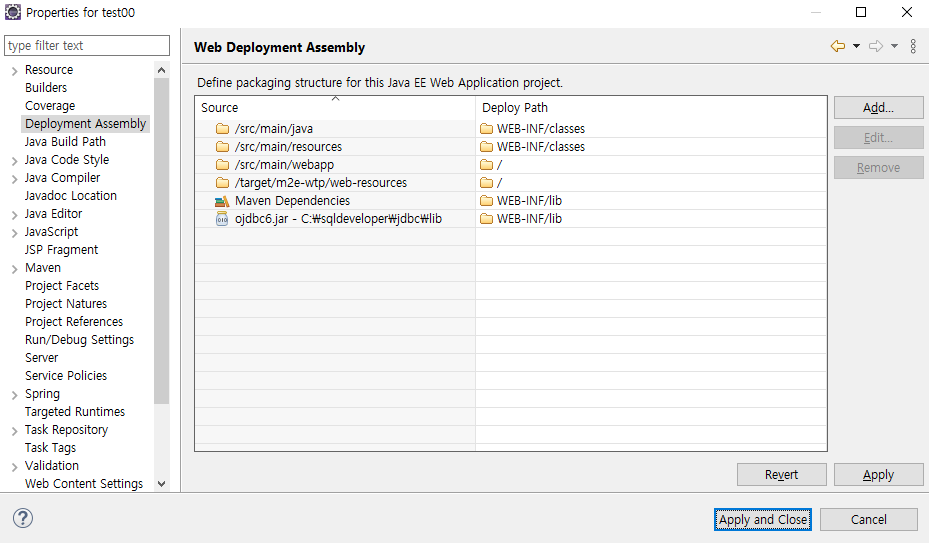
Task: Click the Apply and Close button
Action: (763, 520)
